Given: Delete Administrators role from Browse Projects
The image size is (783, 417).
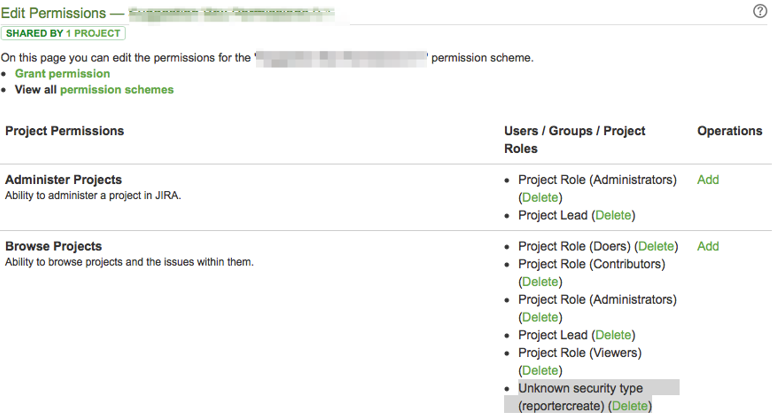Looking at the screenshot, I should coord(540,317).
